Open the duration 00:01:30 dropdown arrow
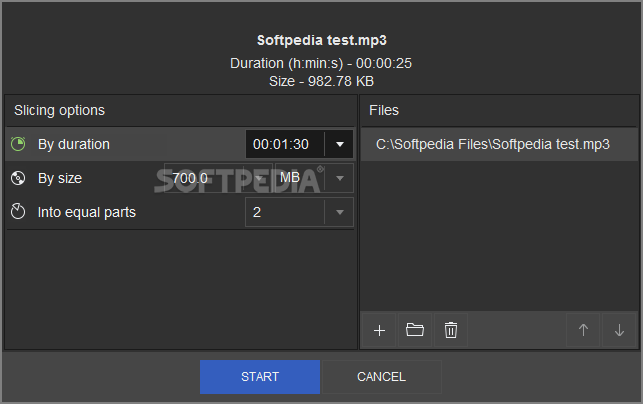643x404 pixels. [339, 144]
